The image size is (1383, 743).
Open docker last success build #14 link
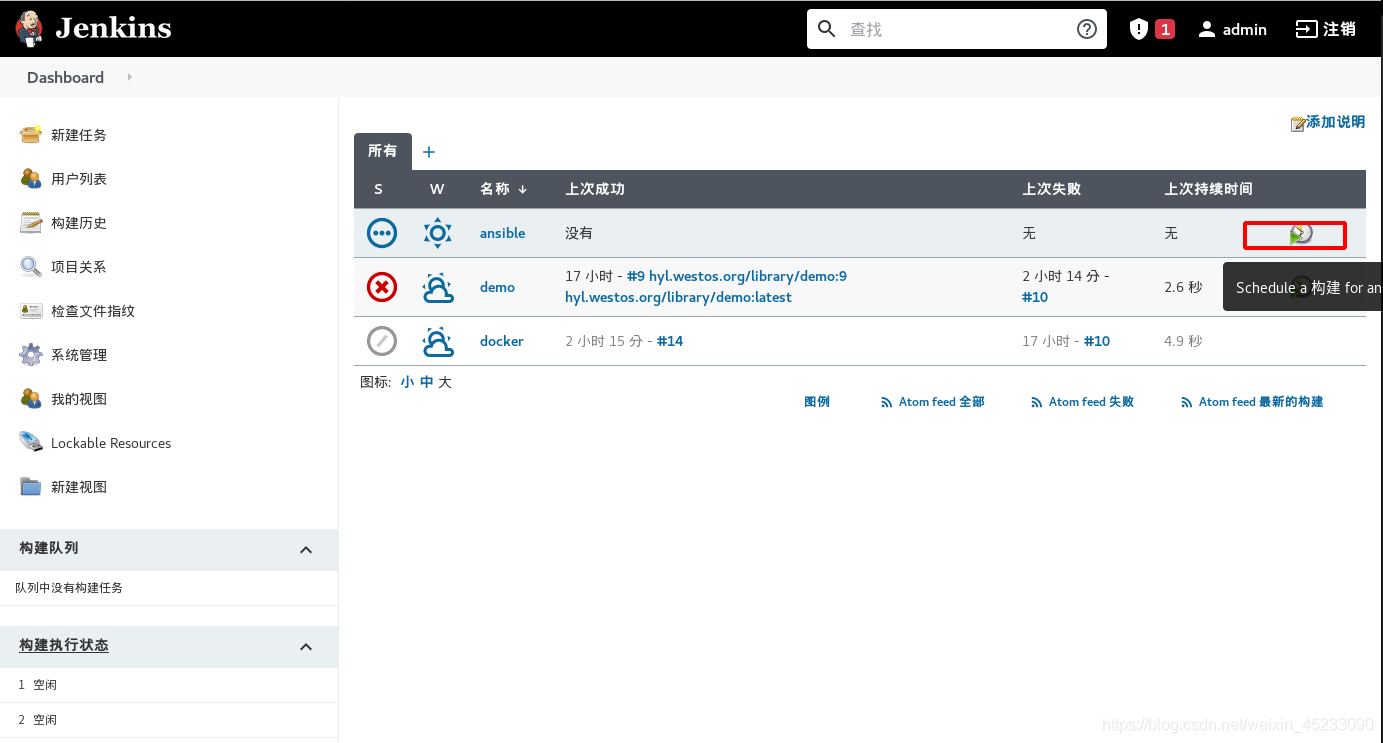(x=670, y=341)
